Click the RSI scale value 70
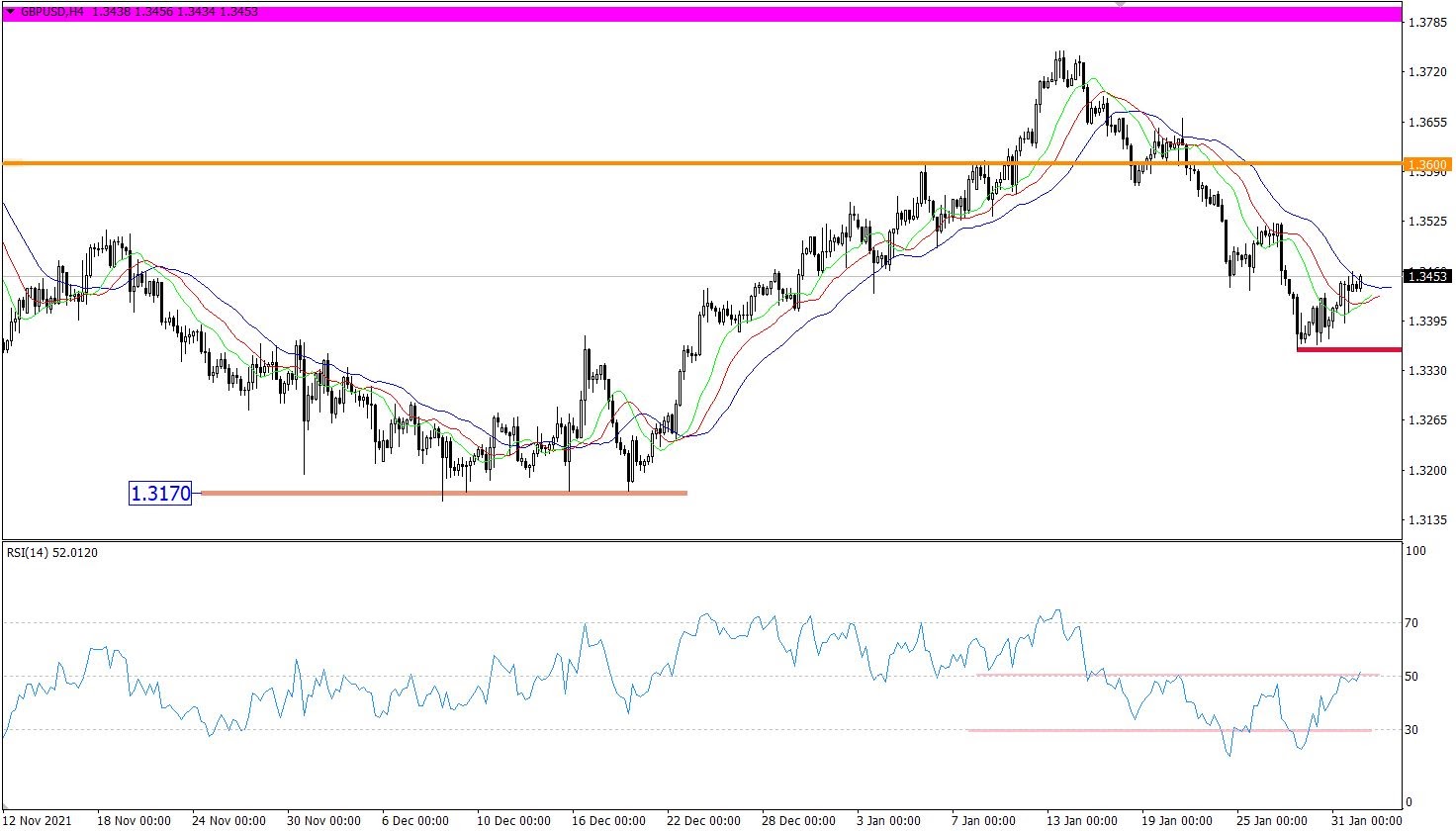Image resolution: width=1456 pixels, height=831 pixels. tap(1411, 623)
